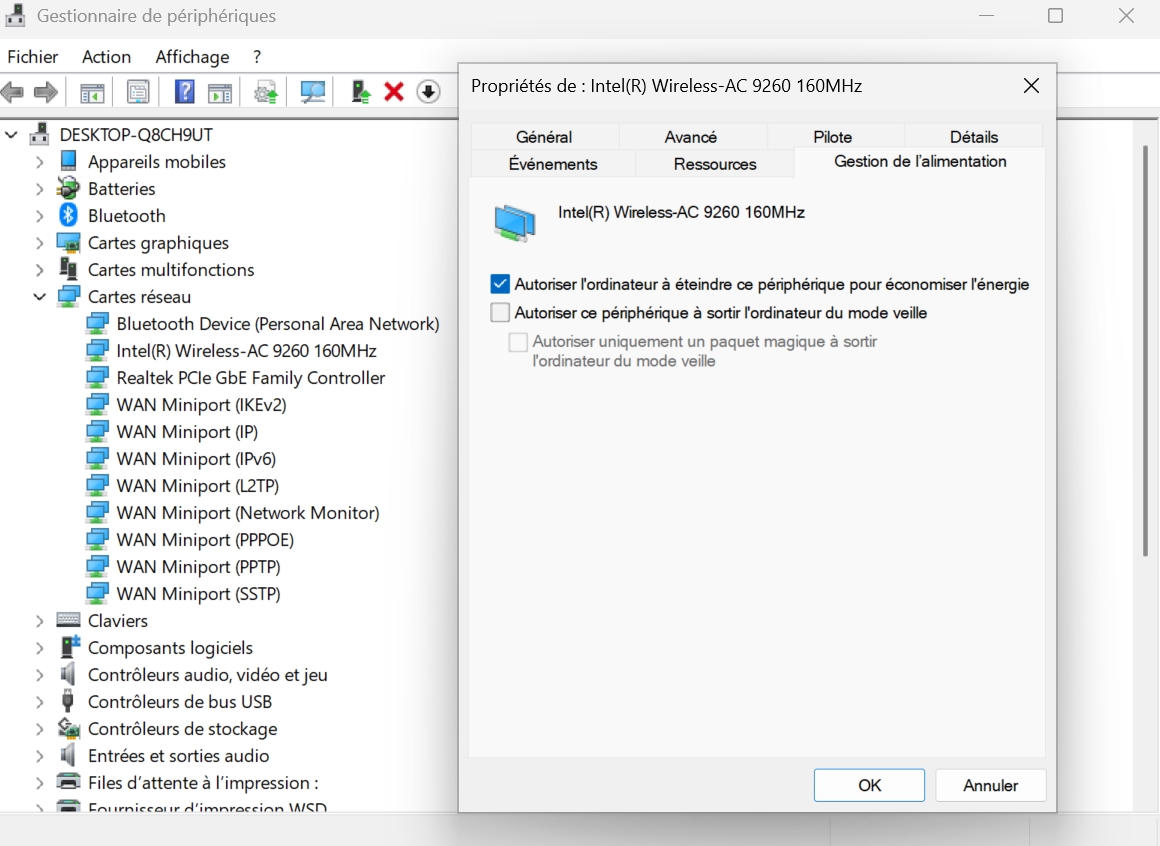Click the scan for hardware changes icon
Screen dimensions: 1160x846
[x=313, y=92]
